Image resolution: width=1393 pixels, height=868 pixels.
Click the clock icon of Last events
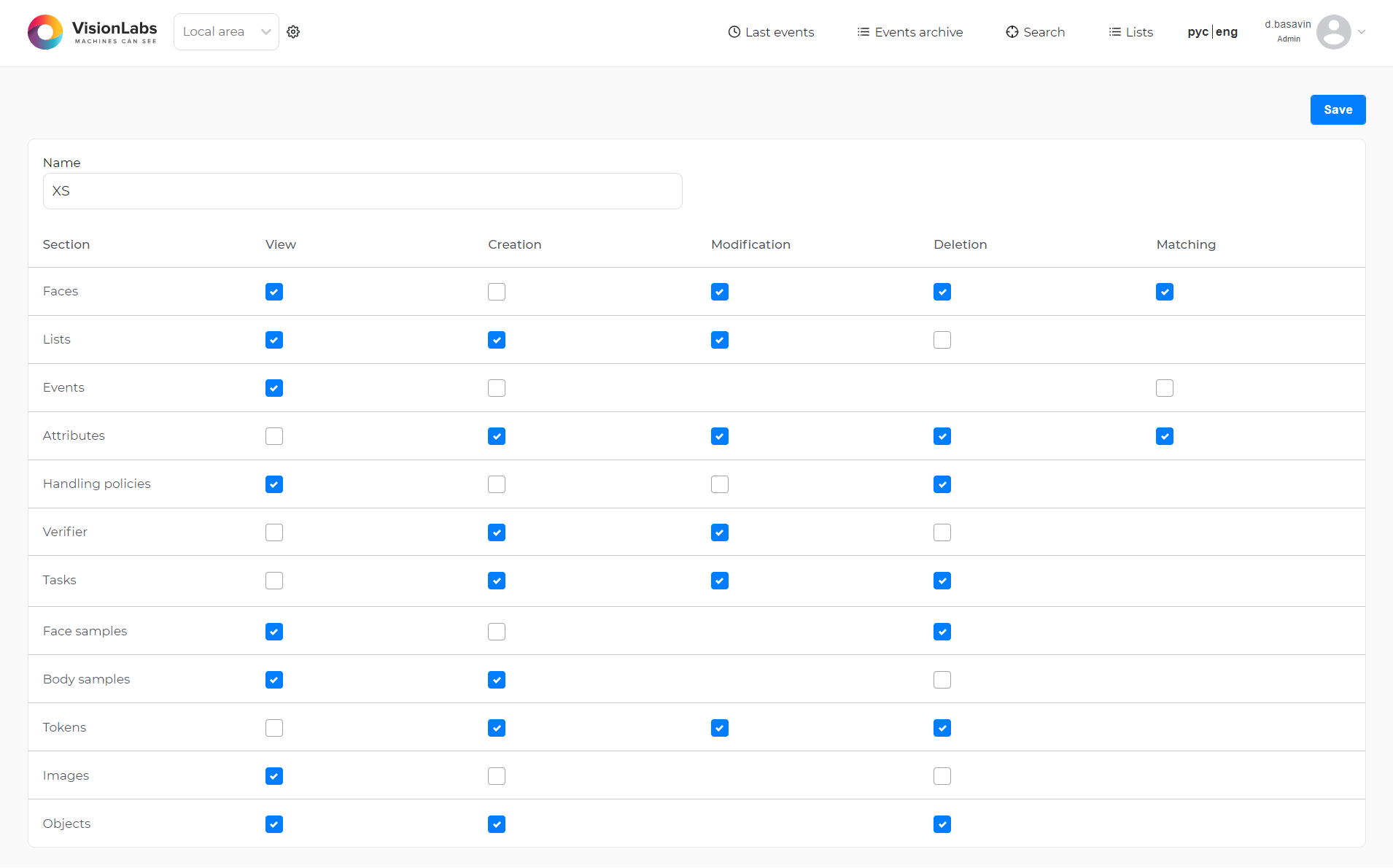click(x=734, y=32)
